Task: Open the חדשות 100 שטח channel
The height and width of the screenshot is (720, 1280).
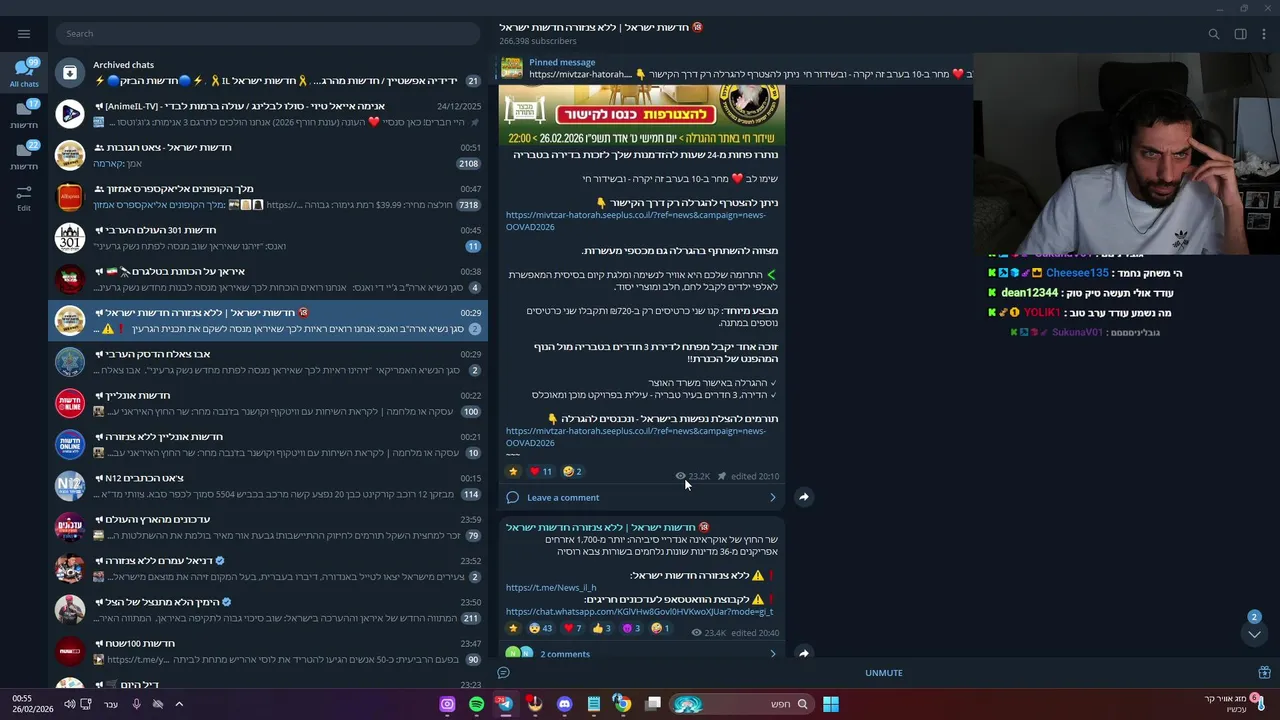Action: click(x=268, y=651)
